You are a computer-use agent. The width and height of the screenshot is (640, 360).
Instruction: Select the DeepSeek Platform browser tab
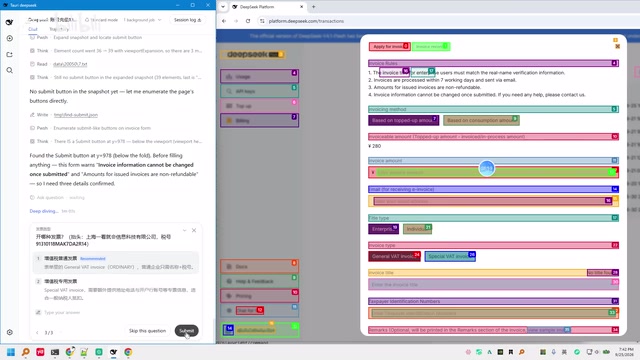coord(267,7)
